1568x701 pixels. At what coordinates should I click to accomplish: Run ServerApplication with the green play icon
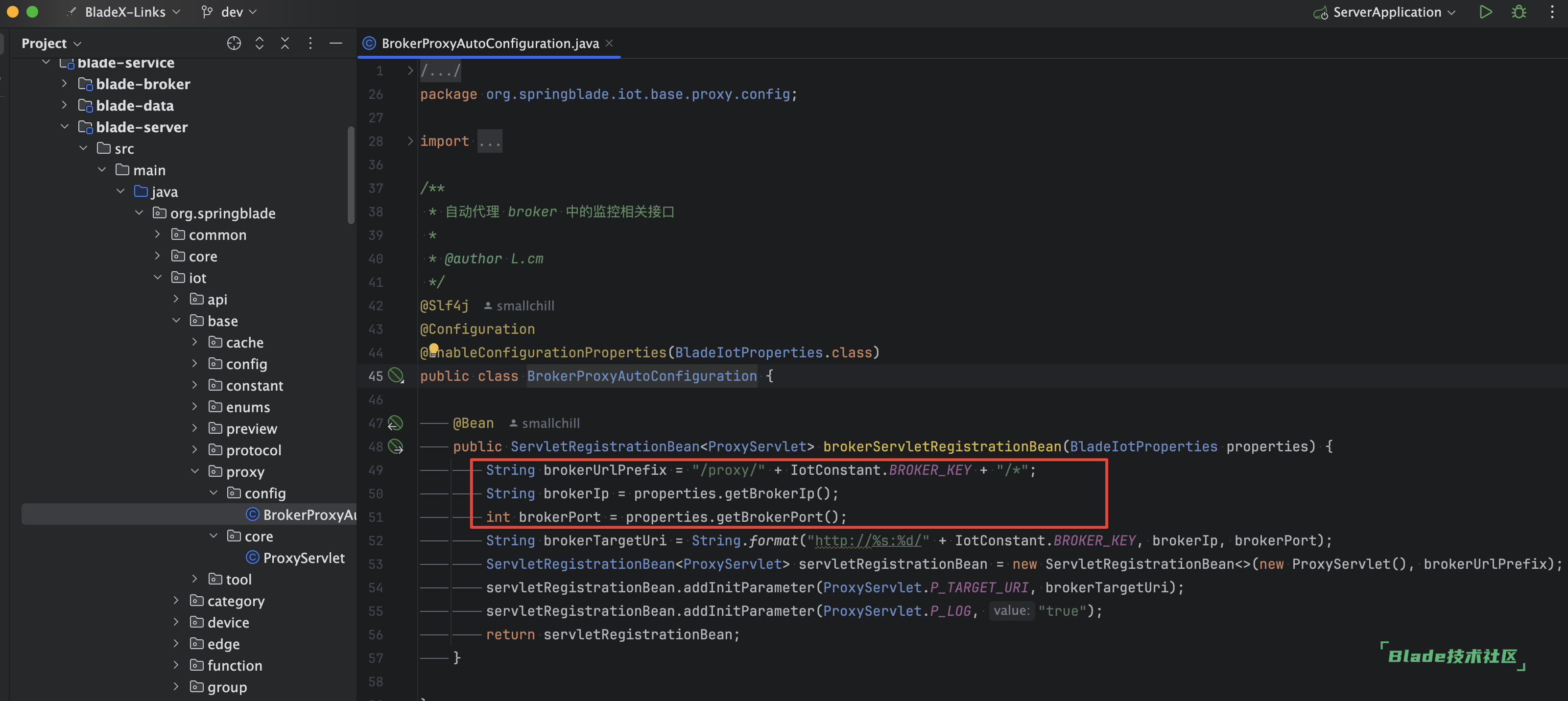[1485, 12]
